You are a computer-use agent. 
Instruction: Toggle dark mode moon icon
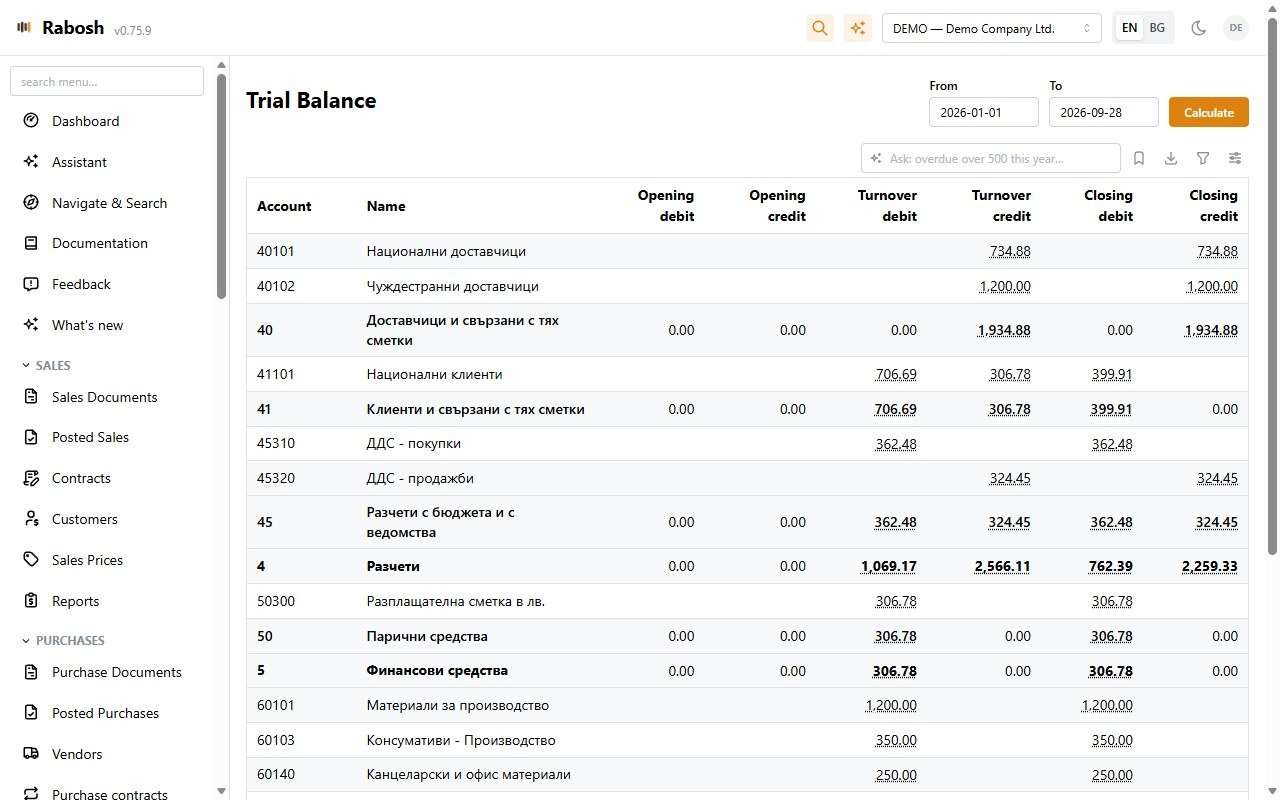[1198, 28]
